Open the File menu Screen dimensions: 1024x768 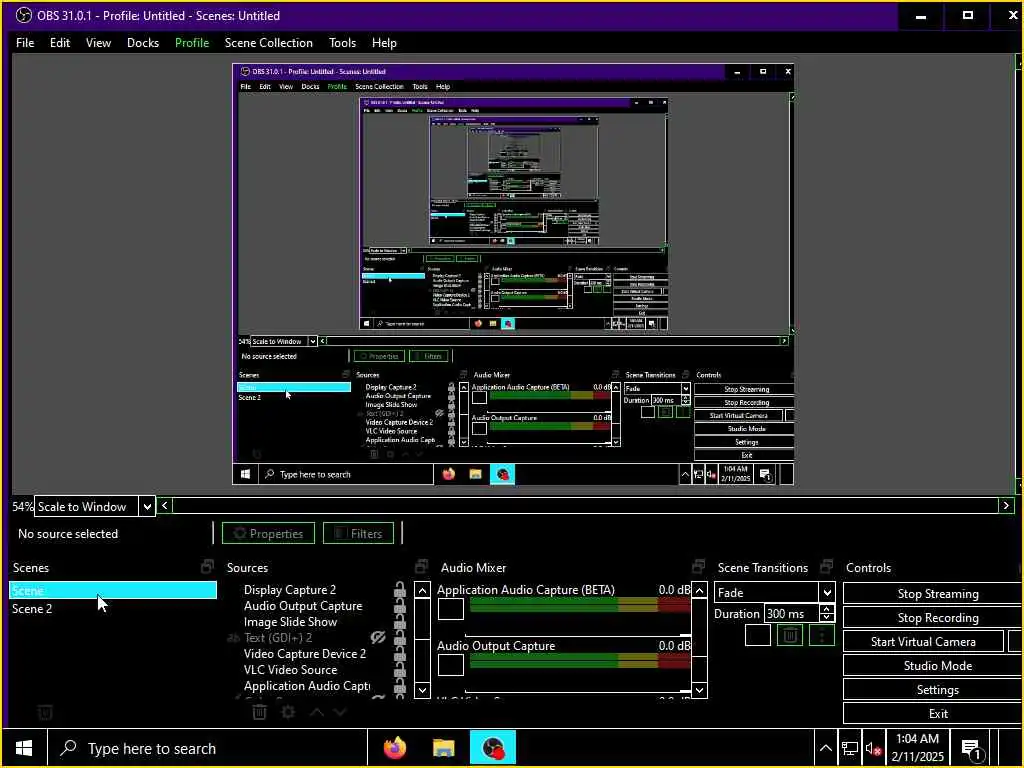pyautogui.click(x=25, y=42)
